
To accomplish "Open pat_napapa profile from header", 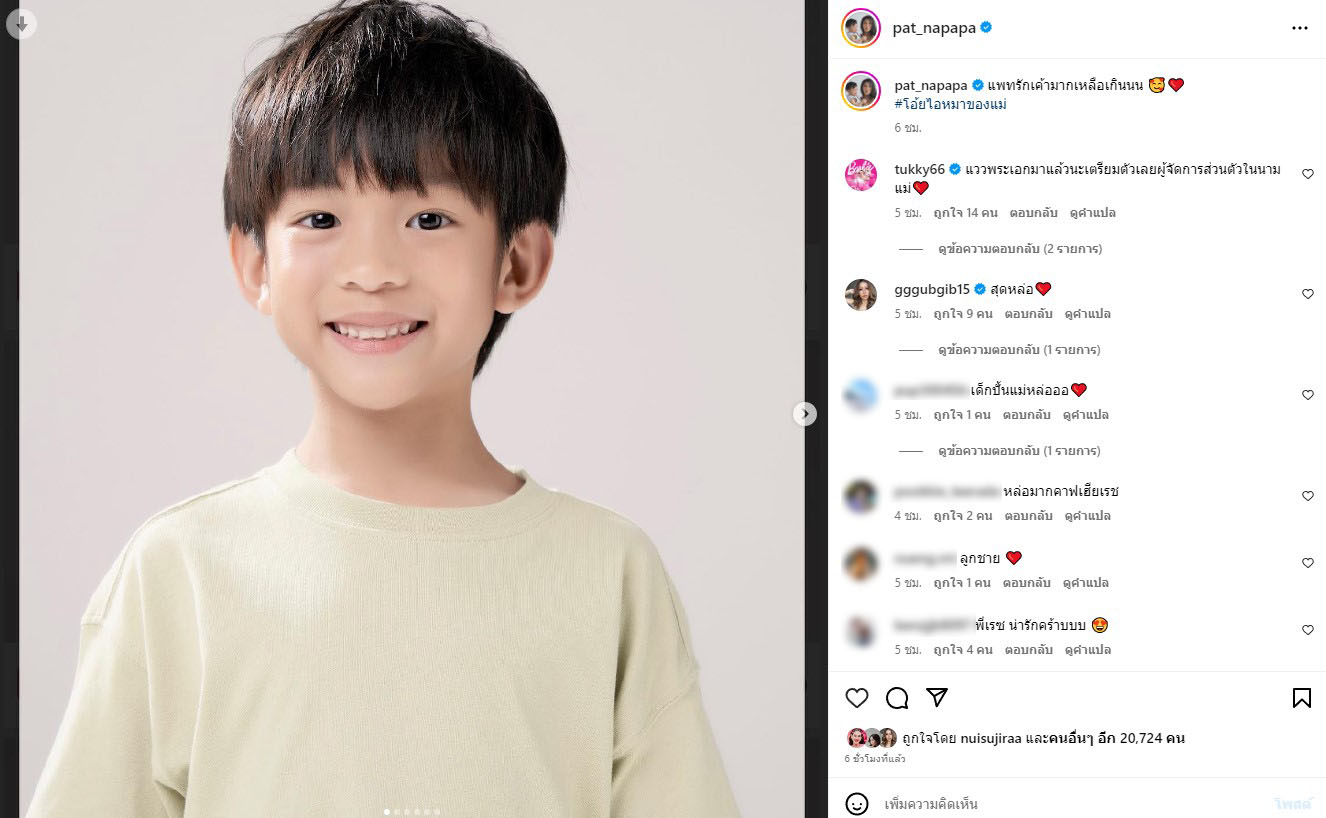I will (934, 28).
